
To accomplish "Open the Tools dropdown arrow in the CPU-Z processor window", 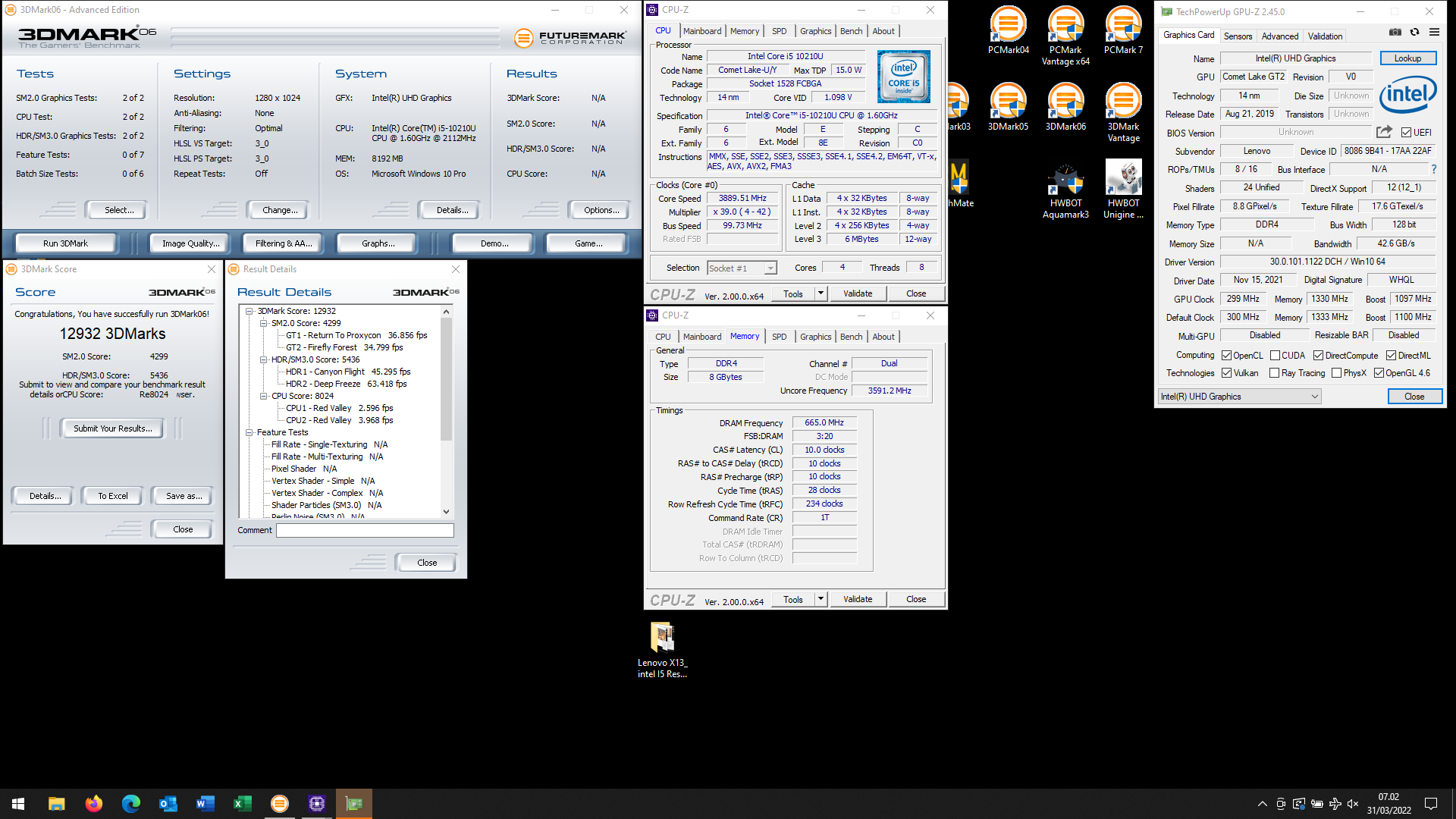I will (820, 293).
